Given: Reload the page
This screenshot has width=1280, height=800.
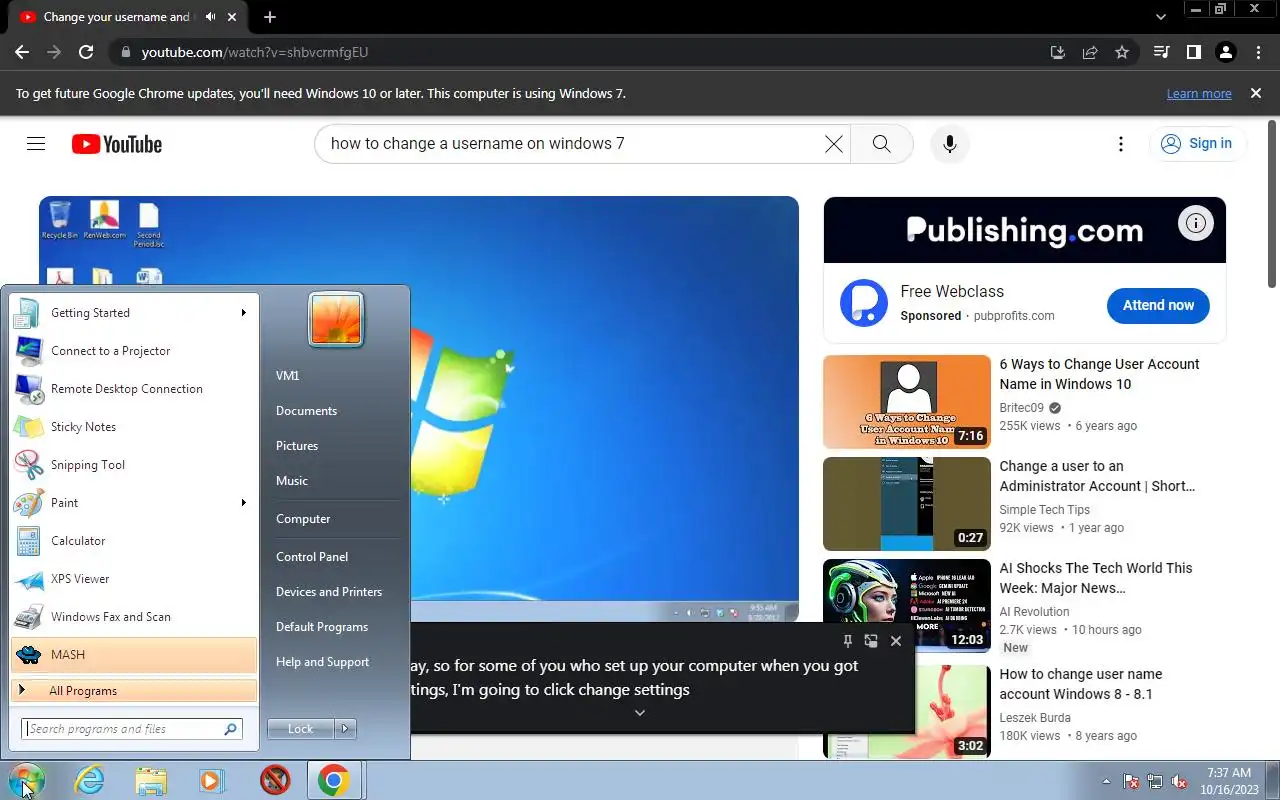Looking at the screenshot, I should [x=86, y=52].
